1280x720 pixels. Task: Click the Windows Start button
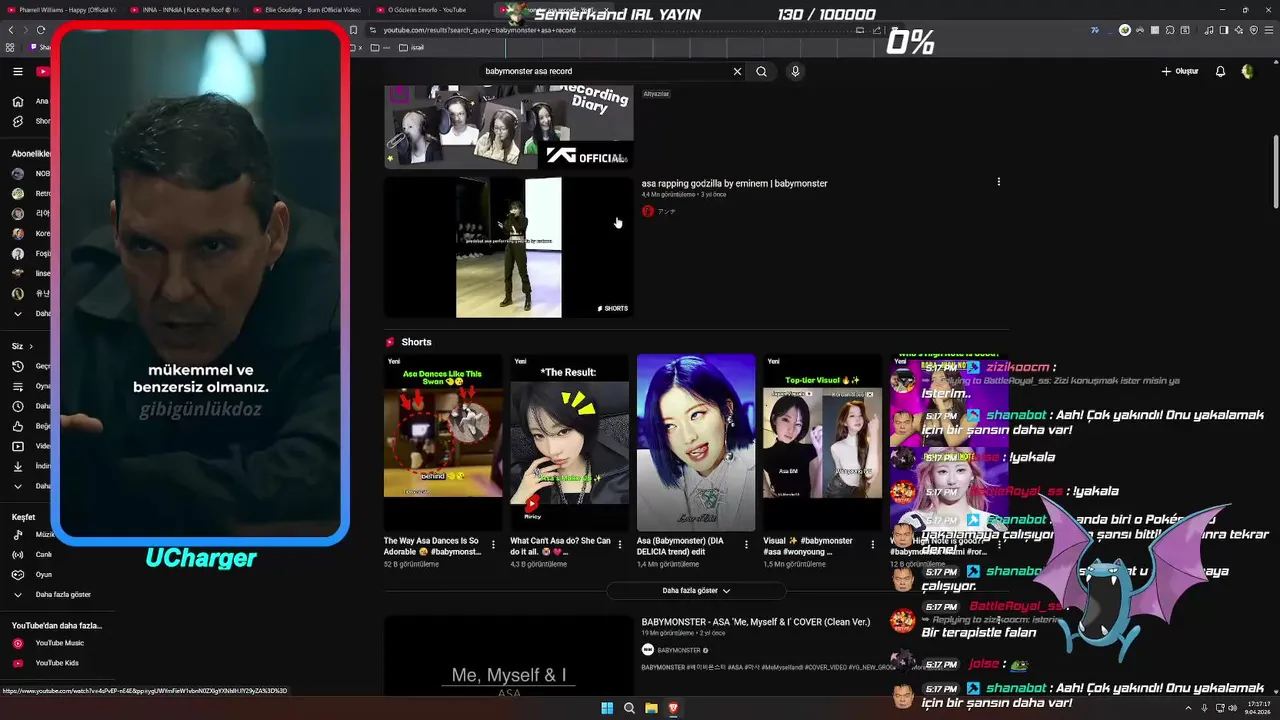click(607, 708)
